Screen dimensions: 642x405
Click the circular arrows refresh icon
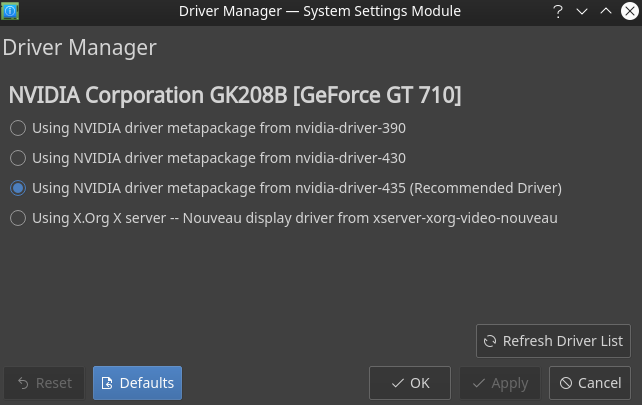tap(490, 341)
